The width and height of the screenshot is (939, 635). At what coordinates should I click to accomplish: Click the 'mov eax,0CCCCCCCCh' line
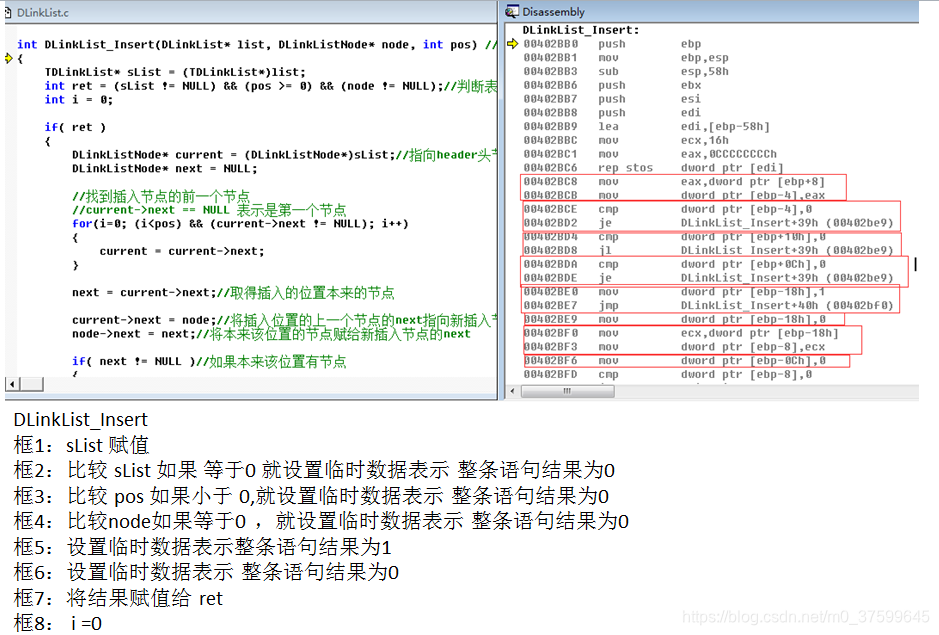650,154
